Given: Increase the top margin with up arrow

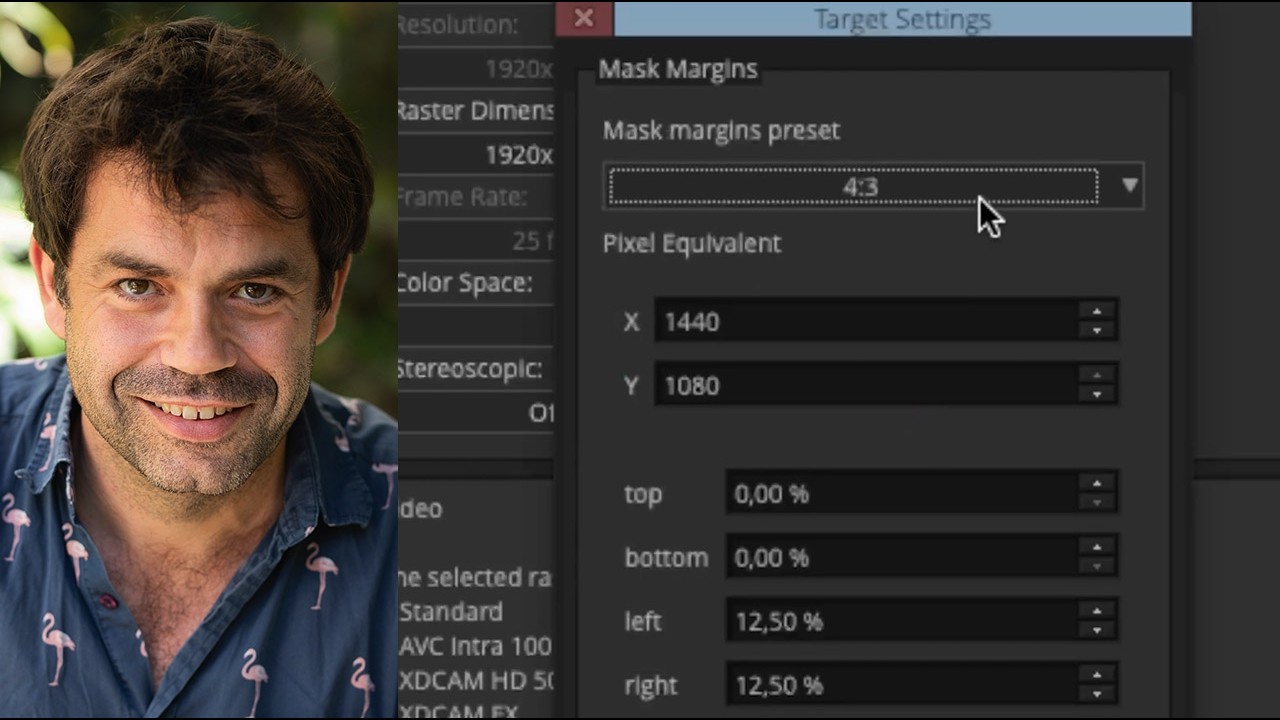Looking at the screenshot, I should tap(1097, 484).
